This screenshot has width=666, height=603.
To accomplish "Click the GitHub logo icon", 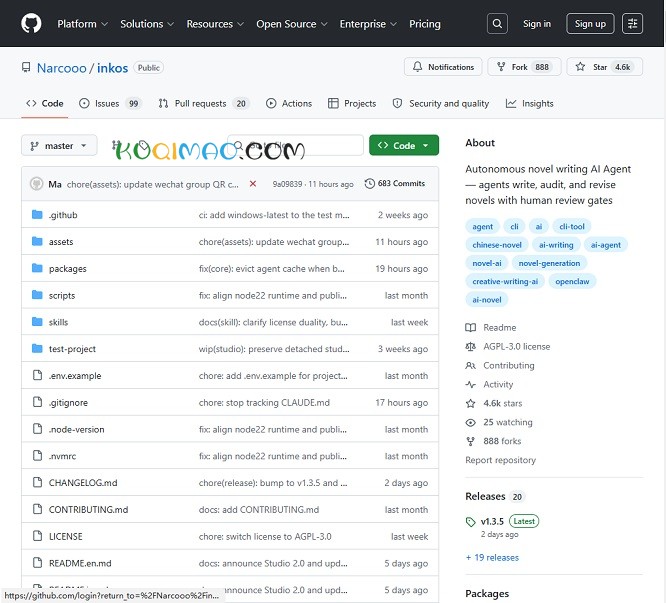I will coord(31,24).
